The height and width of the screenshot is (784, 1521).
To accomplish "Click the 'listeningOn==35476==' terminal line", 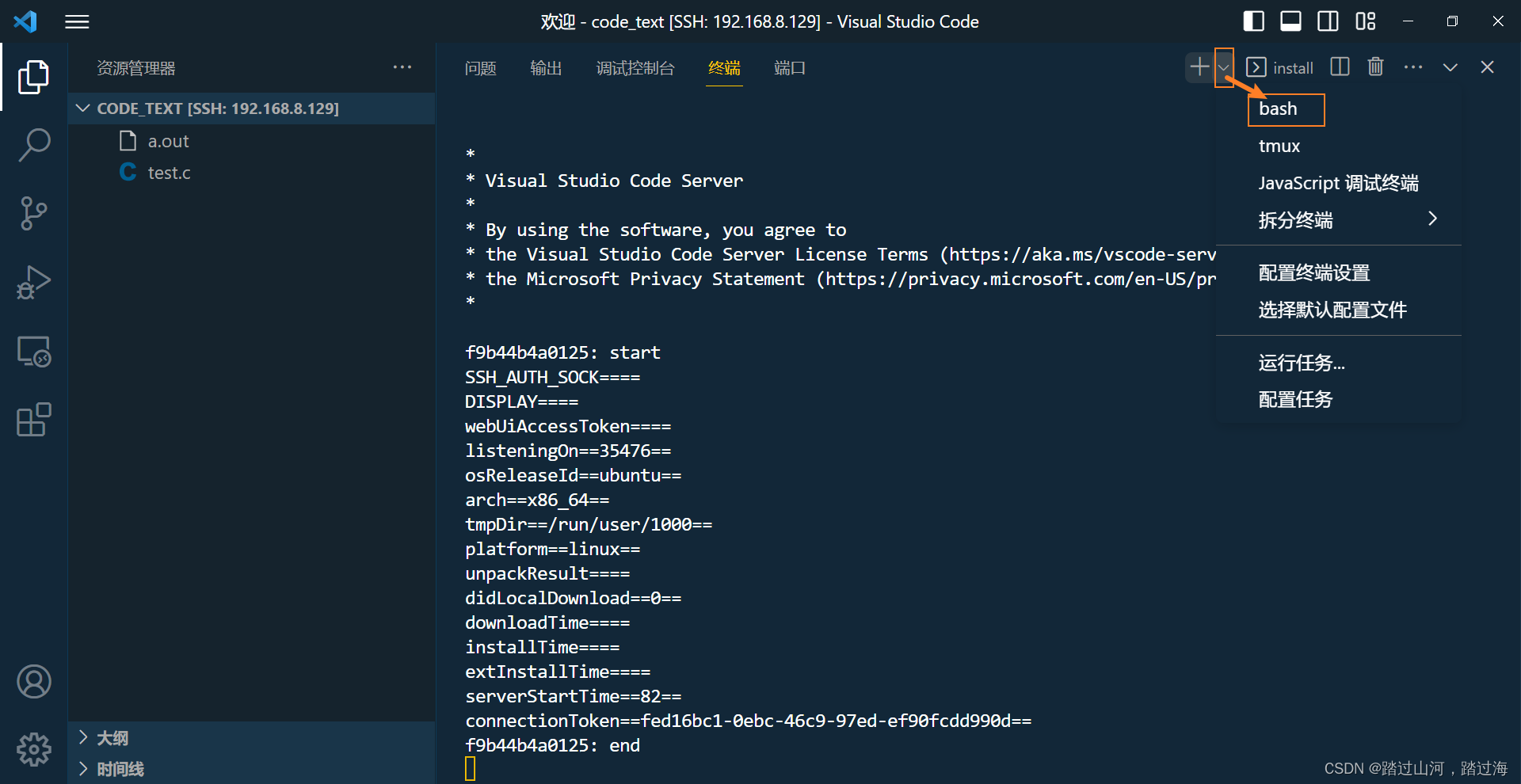I will pos(568,451).
